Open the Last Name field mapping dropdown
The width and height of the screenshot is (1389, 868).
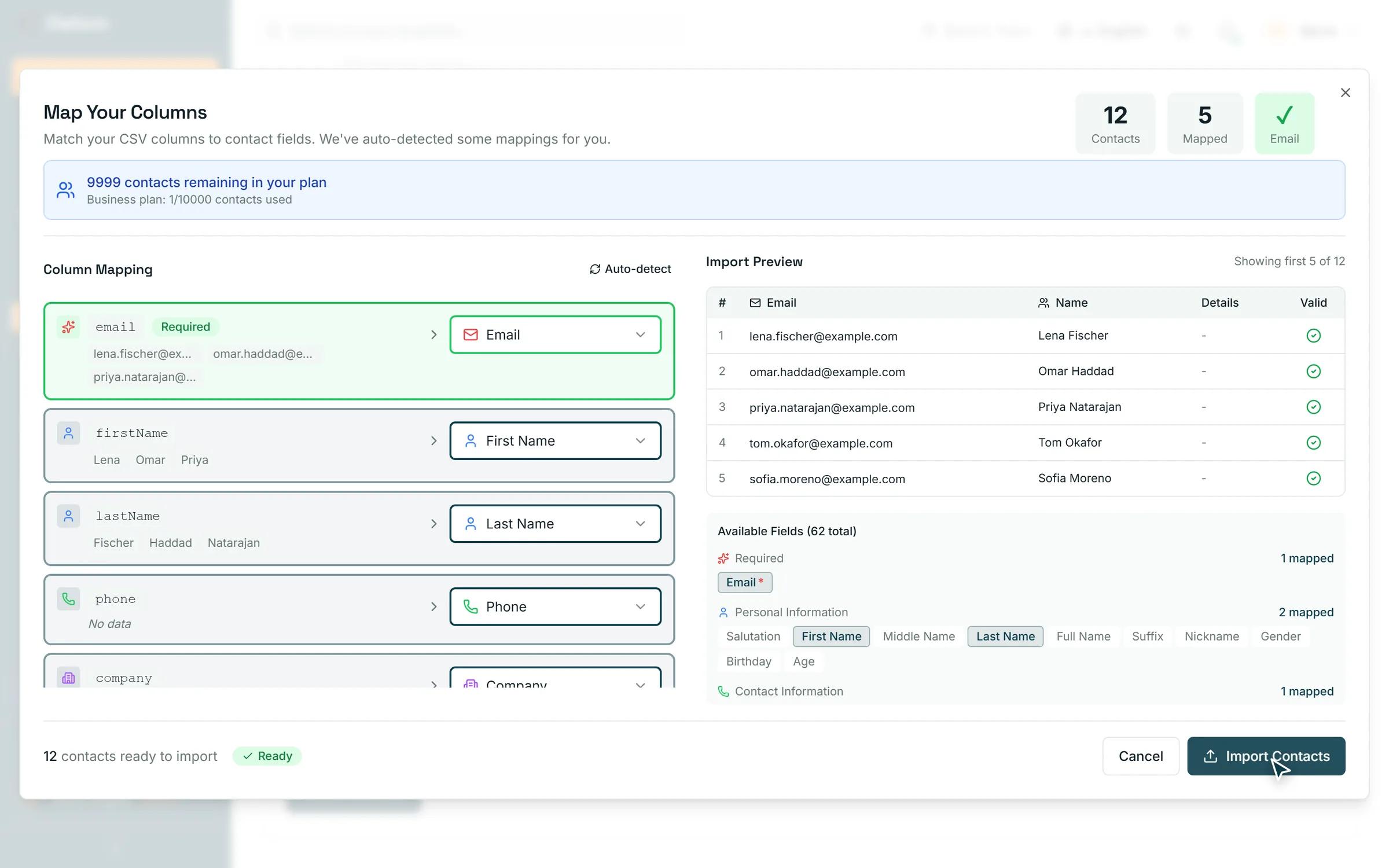555,524
